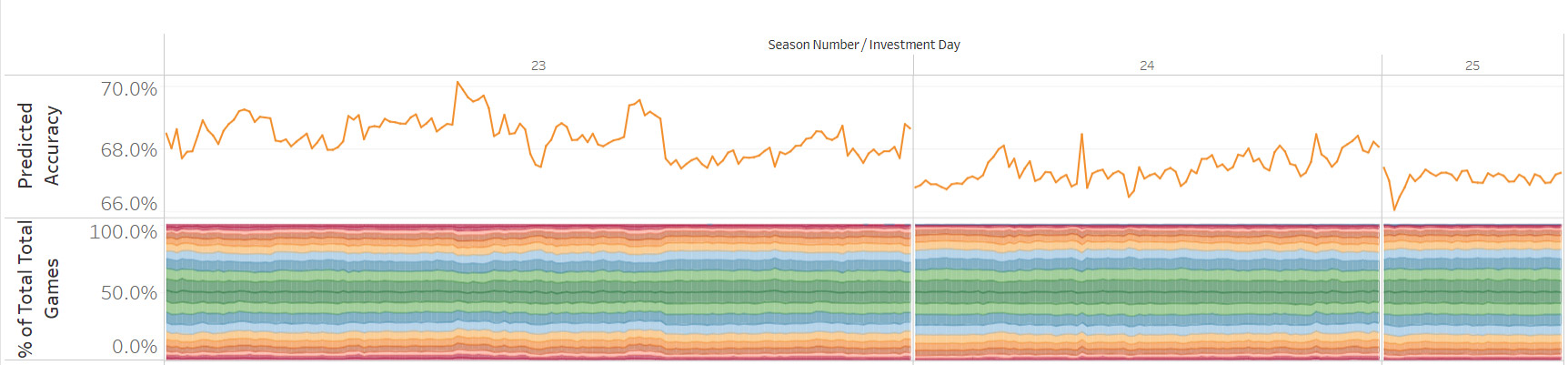
Task: Select the season 24 column header
Action: pos(1147,66)
